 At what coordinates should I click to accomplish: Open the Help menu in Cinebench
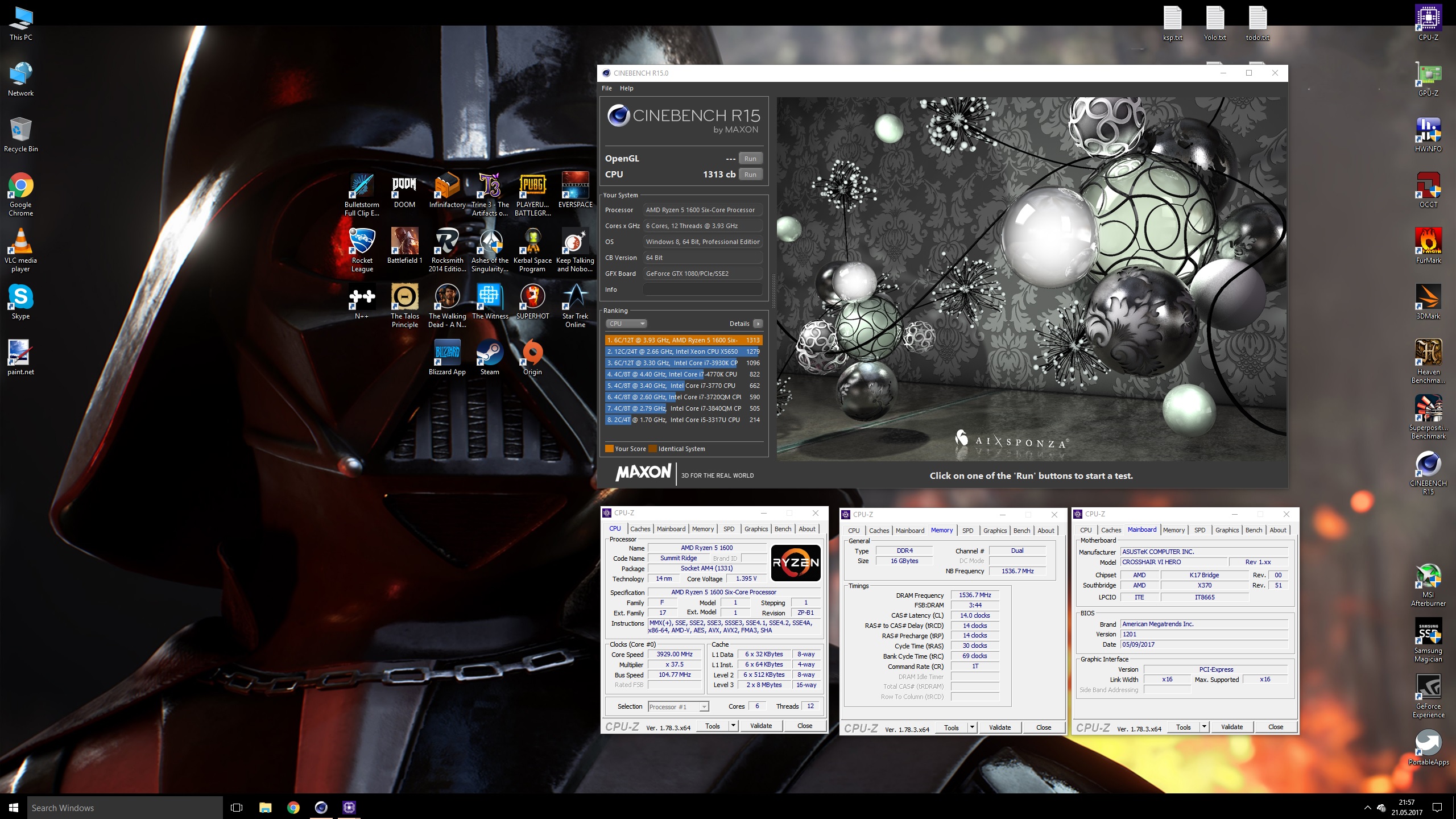[626, 88]
